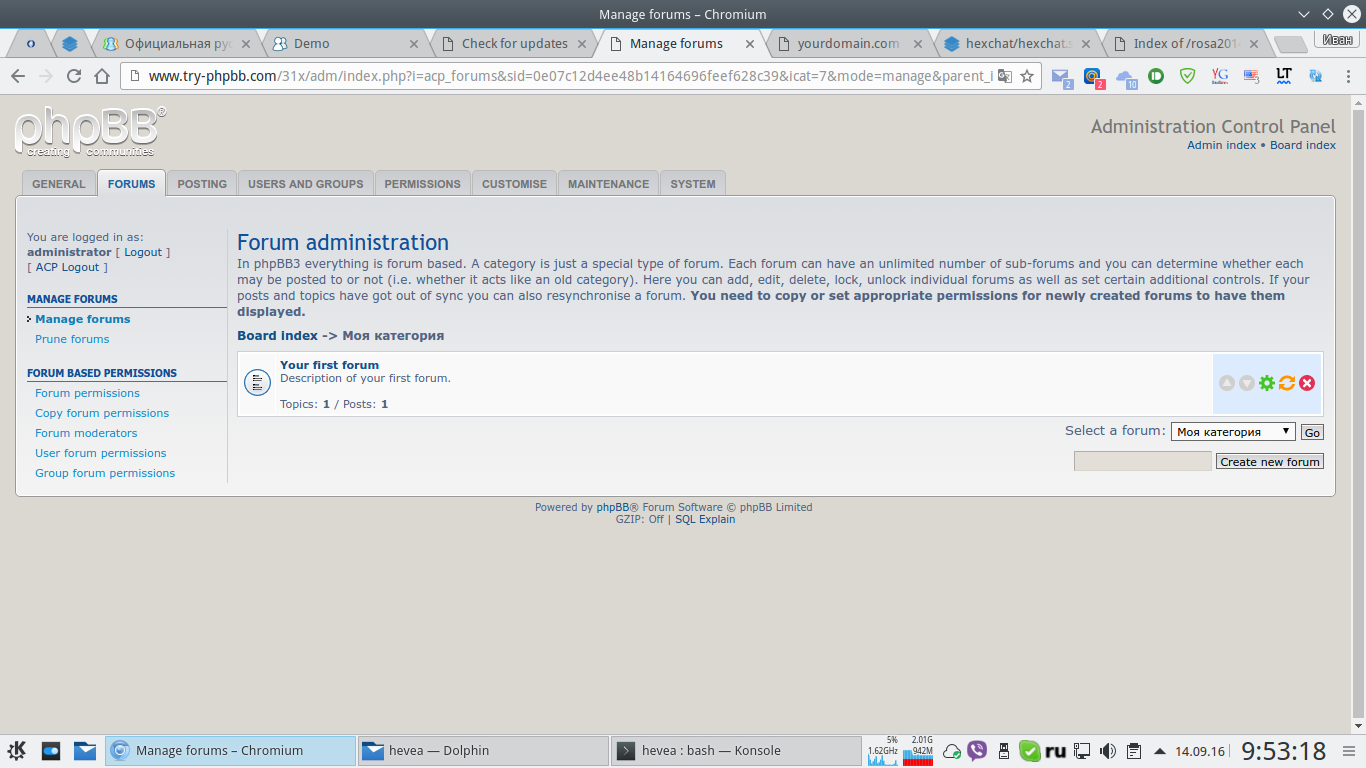Open the USERS AND GROUPS tab

[x=306, y=184]
